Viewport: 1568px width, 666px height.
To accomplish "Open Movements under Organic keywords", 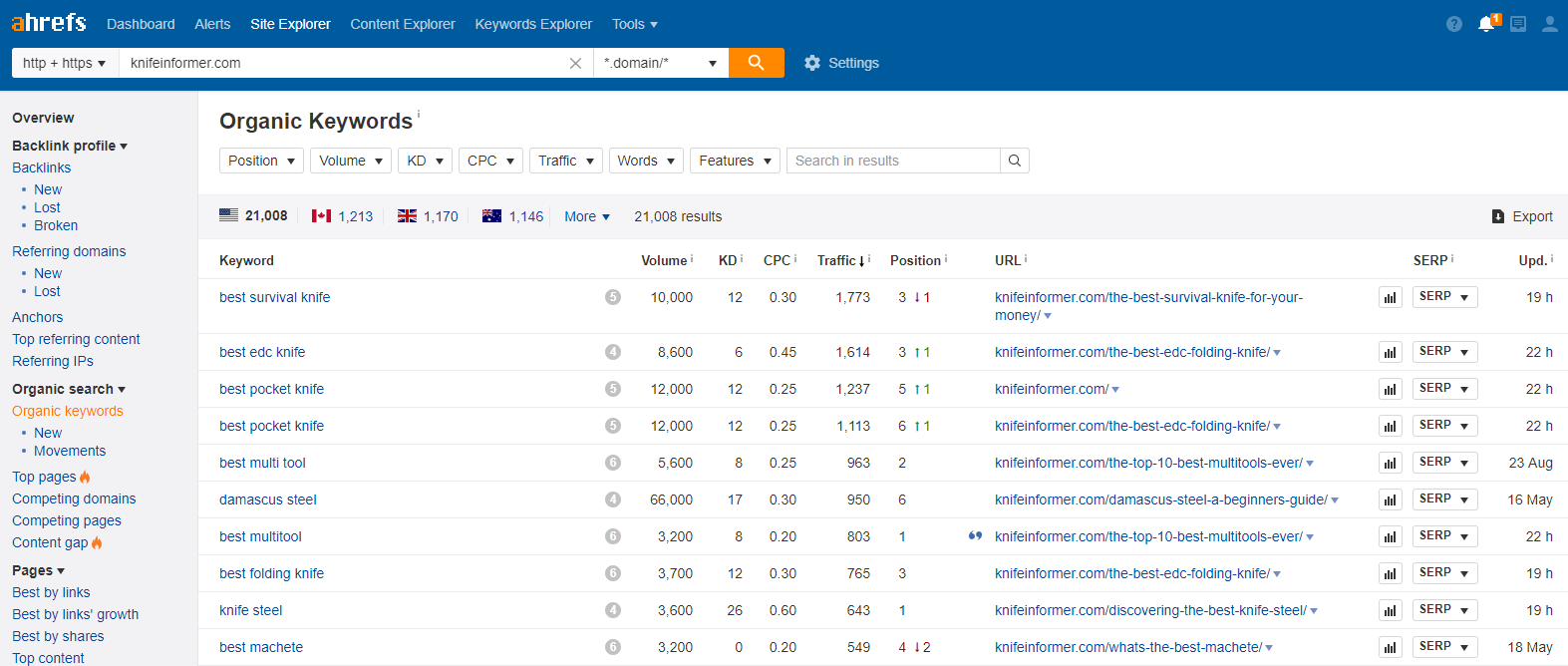I will (70, 451).
